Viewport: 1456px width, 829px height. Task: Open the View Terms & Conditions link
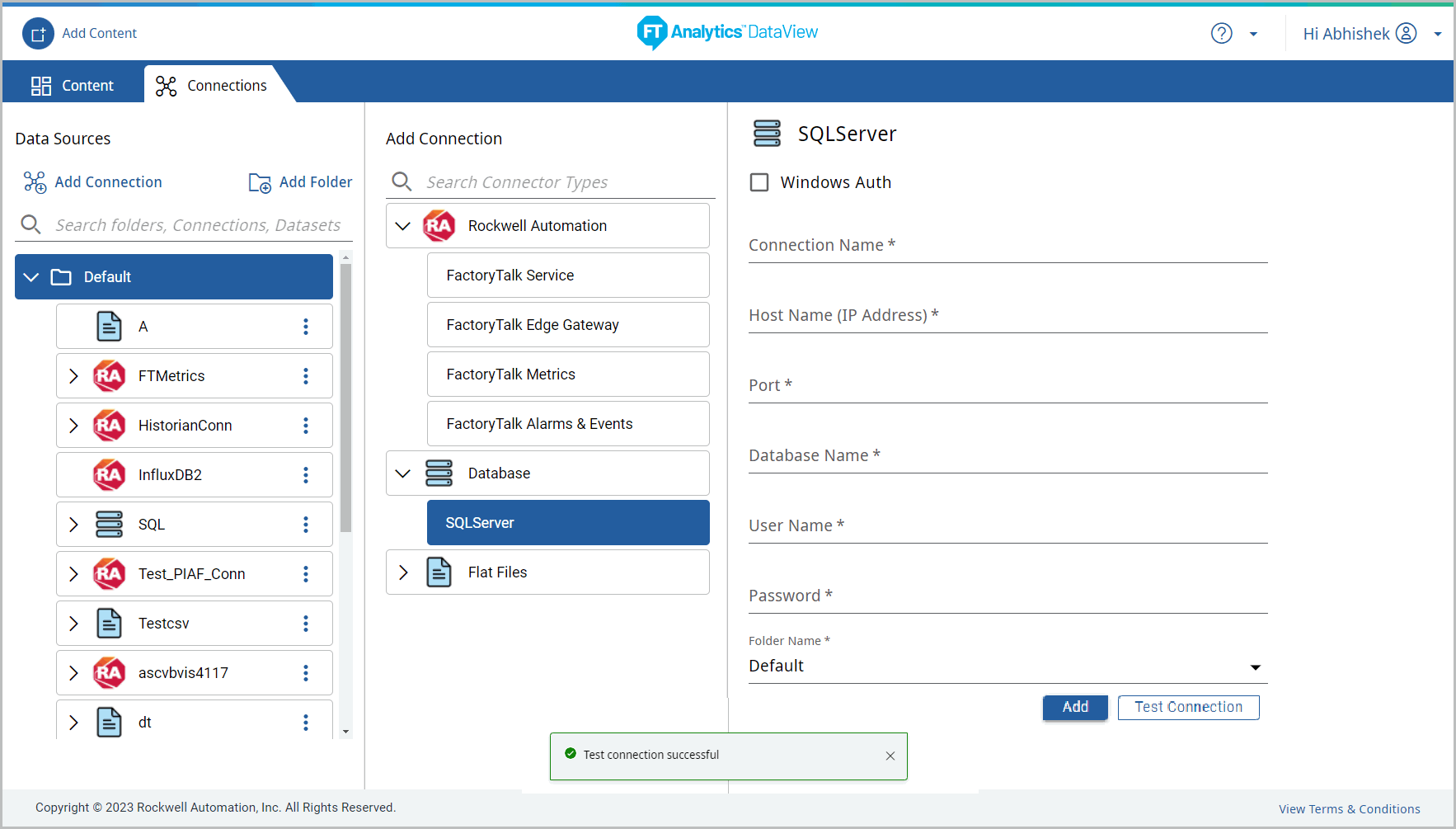pyautogui.click(x=1349, y=809)
